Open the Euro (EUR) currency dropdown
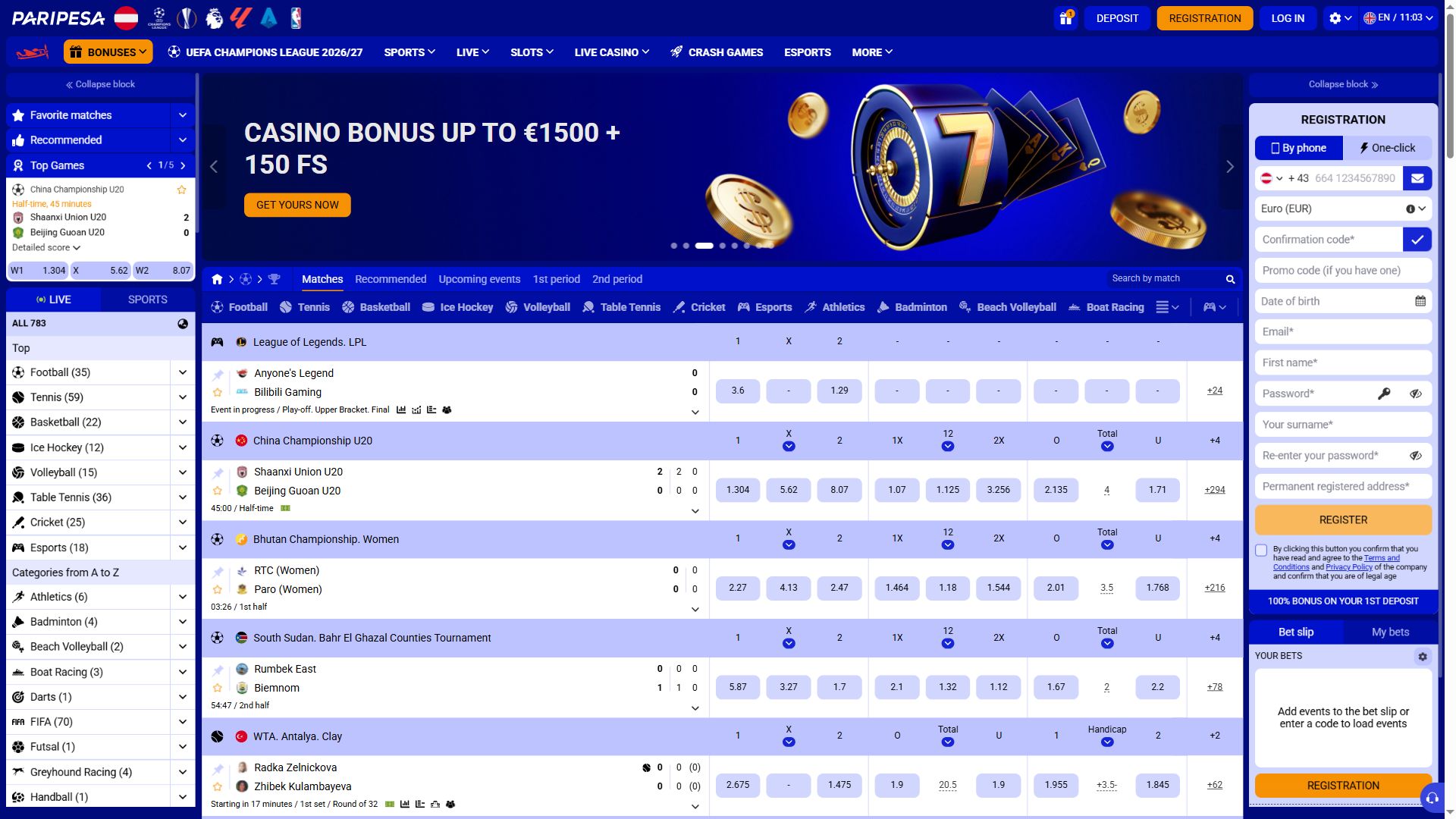1456x819 pixels. coord(1343,209)
